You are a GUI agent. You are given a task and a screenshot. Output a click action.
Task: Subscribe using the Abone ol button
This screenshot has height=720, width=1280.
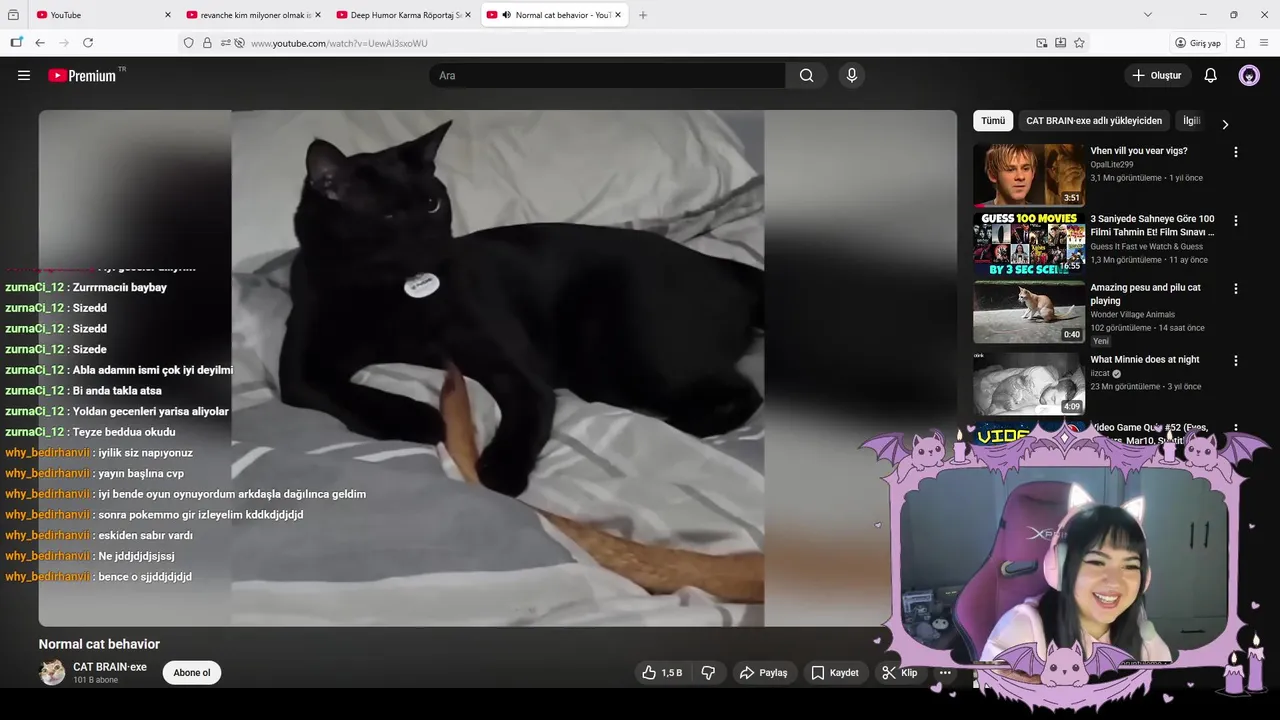[x=192, y=673]
